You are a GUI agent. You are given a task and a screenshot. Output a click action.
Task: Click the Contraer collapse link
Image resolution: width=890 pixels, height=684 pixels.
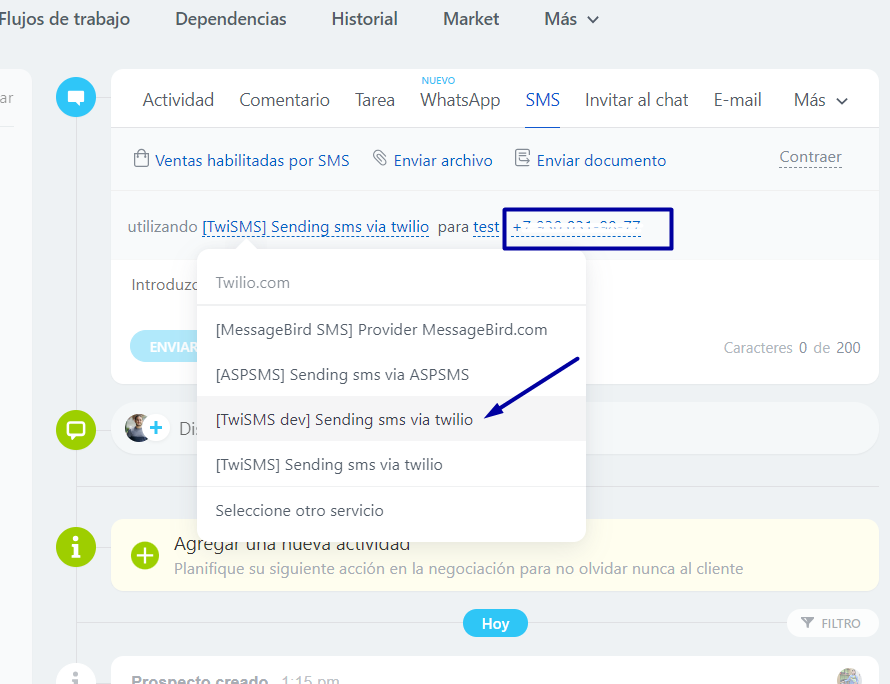810,157
